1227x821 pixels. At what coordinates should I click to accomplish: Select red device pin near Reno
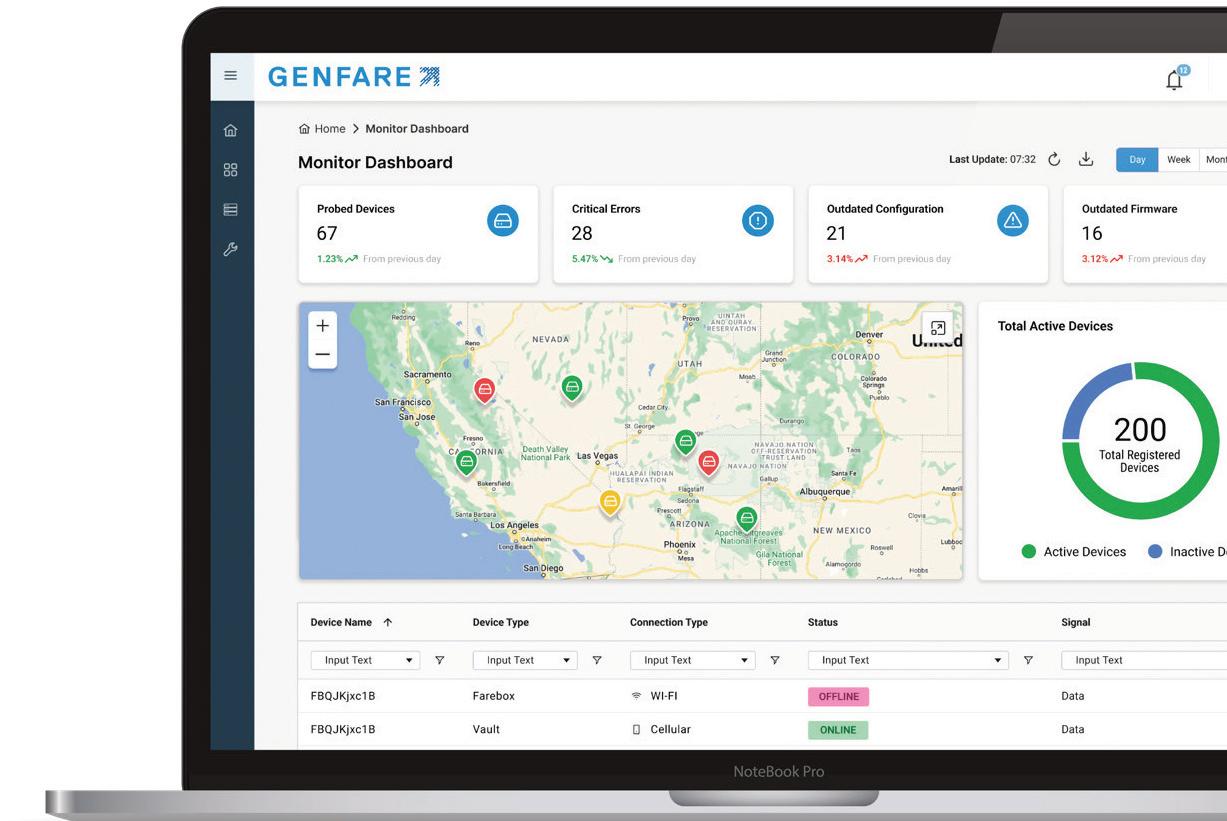coord(485,389)
